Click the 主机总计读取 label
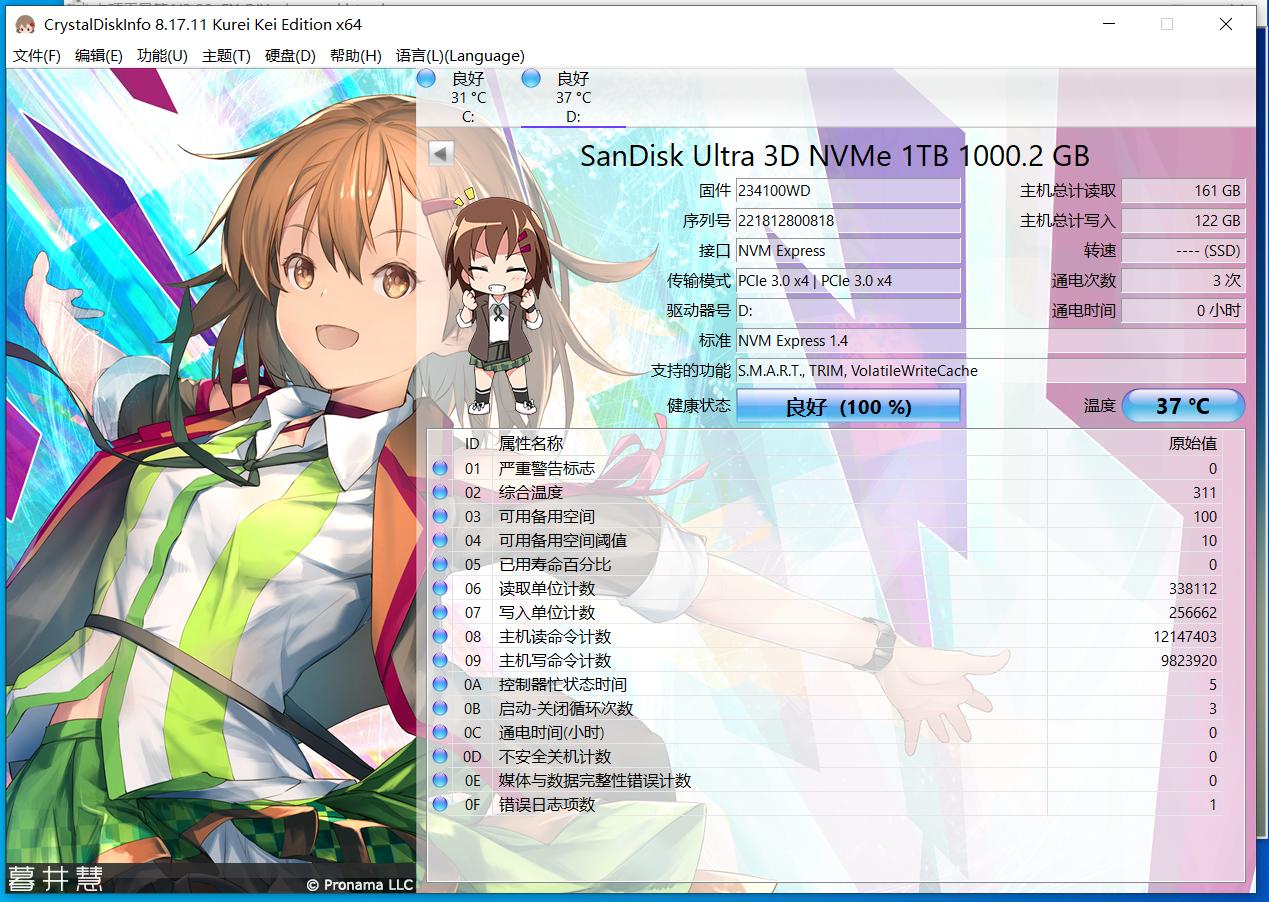The width and height of the screenshot is (1269, 902). (x=1068, y=190)
